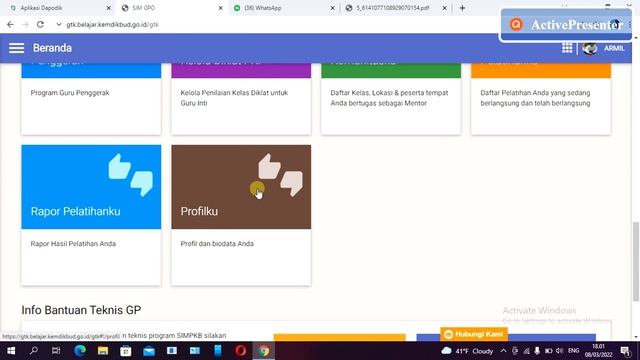The height and width of the screenshot is (360, 640).
Task: Open Task View on the taskbar
Action: coord(56,351)
